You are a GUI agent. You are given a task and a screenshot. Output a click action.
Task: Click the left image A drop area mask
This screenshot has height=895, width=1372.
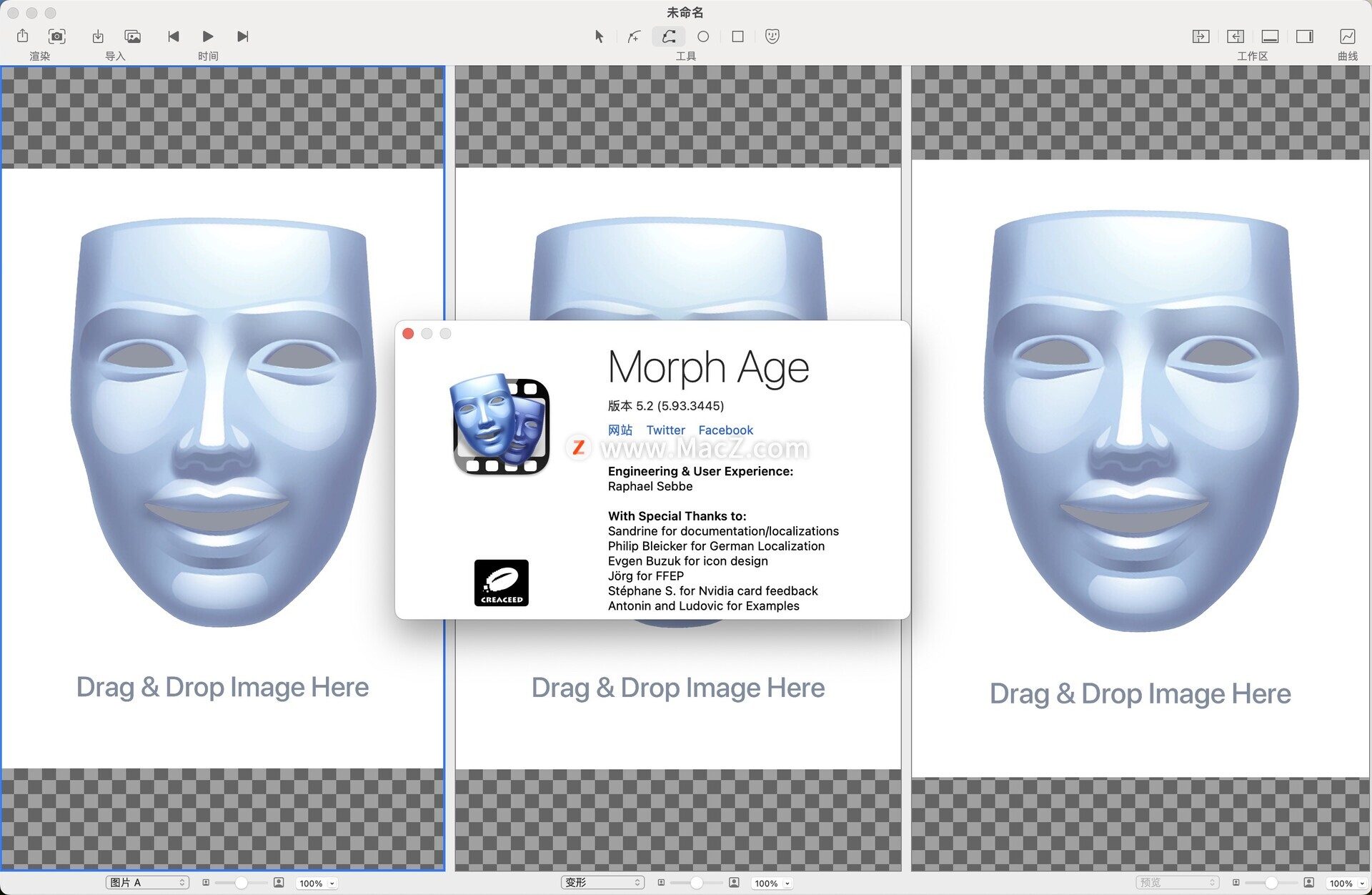coord(222,422)
